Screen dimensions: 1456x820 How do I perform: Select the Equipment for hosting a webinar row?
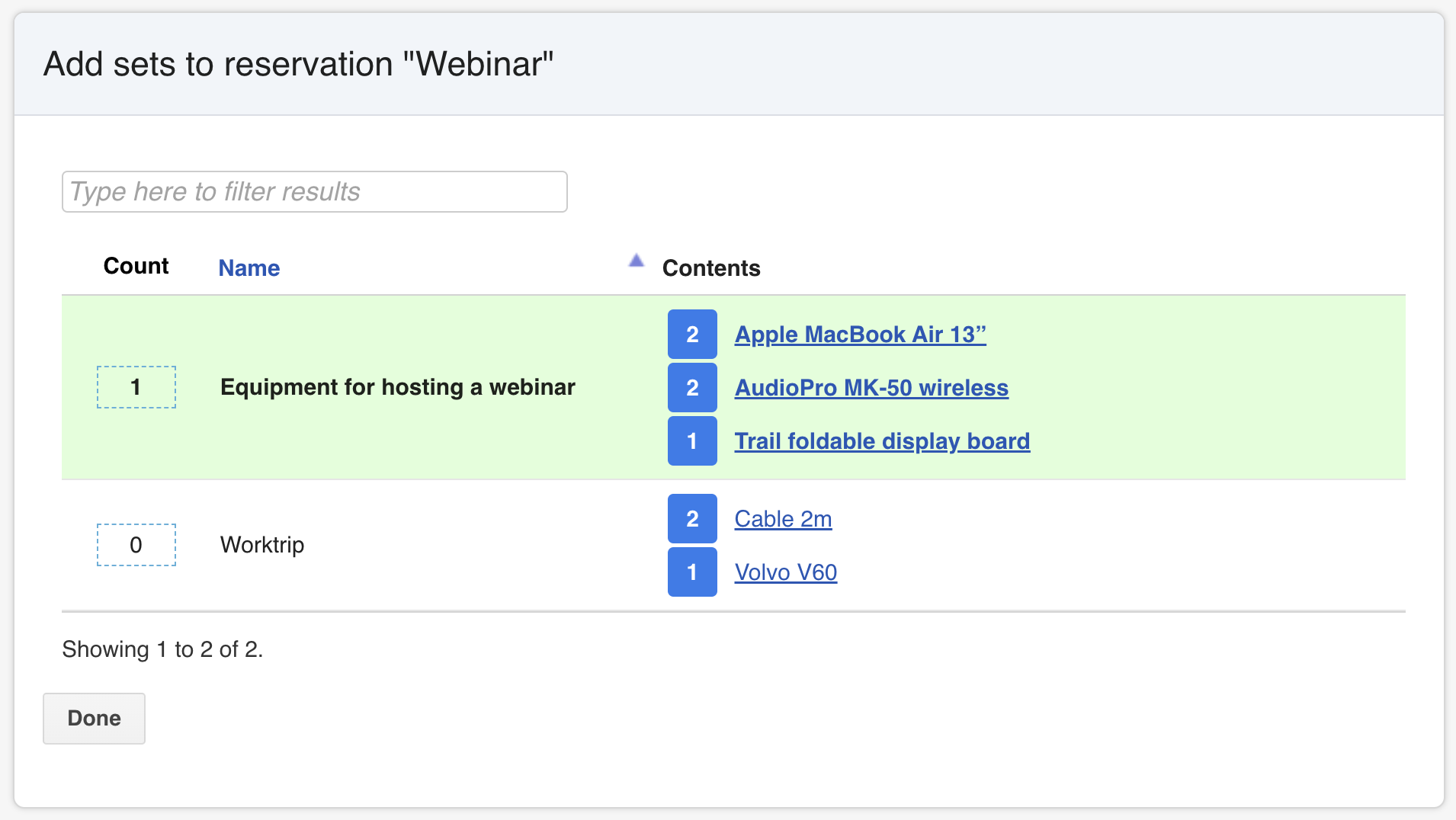click(397, 387)
